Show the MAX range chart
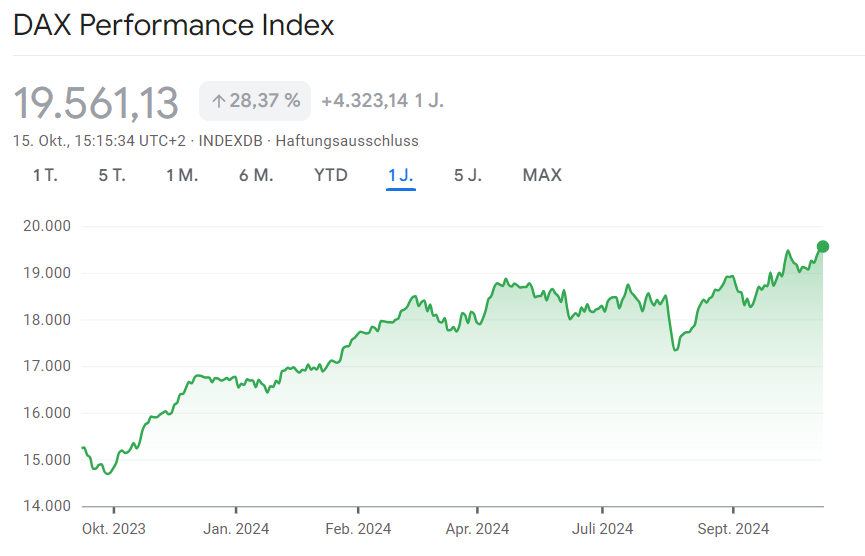The image size is (865, 556). click(542, 175)
